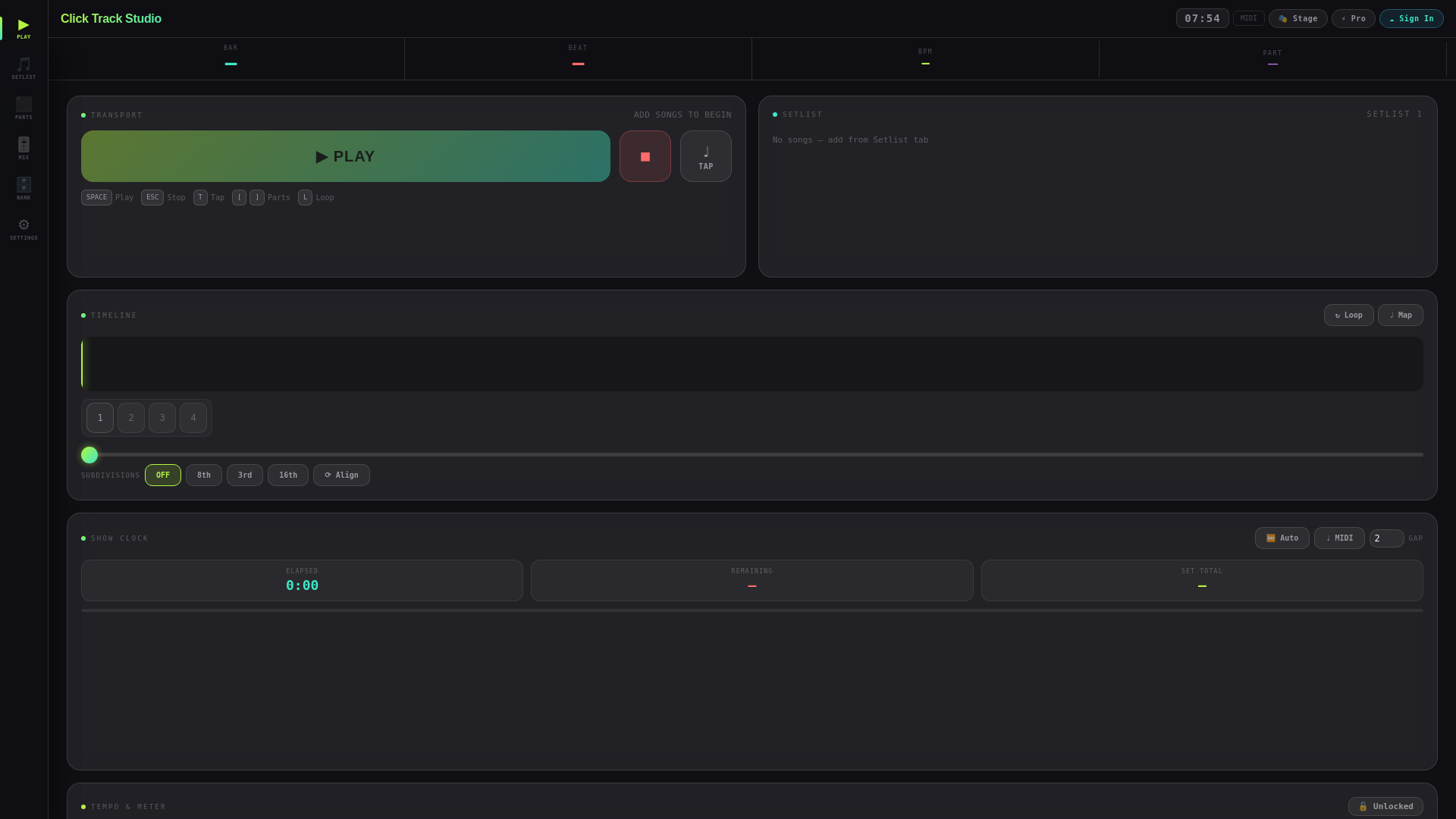The width and height of the screenshot is (1456, 819).
Task: Click the 07:54 clock display
Action: coord(1203,18)
